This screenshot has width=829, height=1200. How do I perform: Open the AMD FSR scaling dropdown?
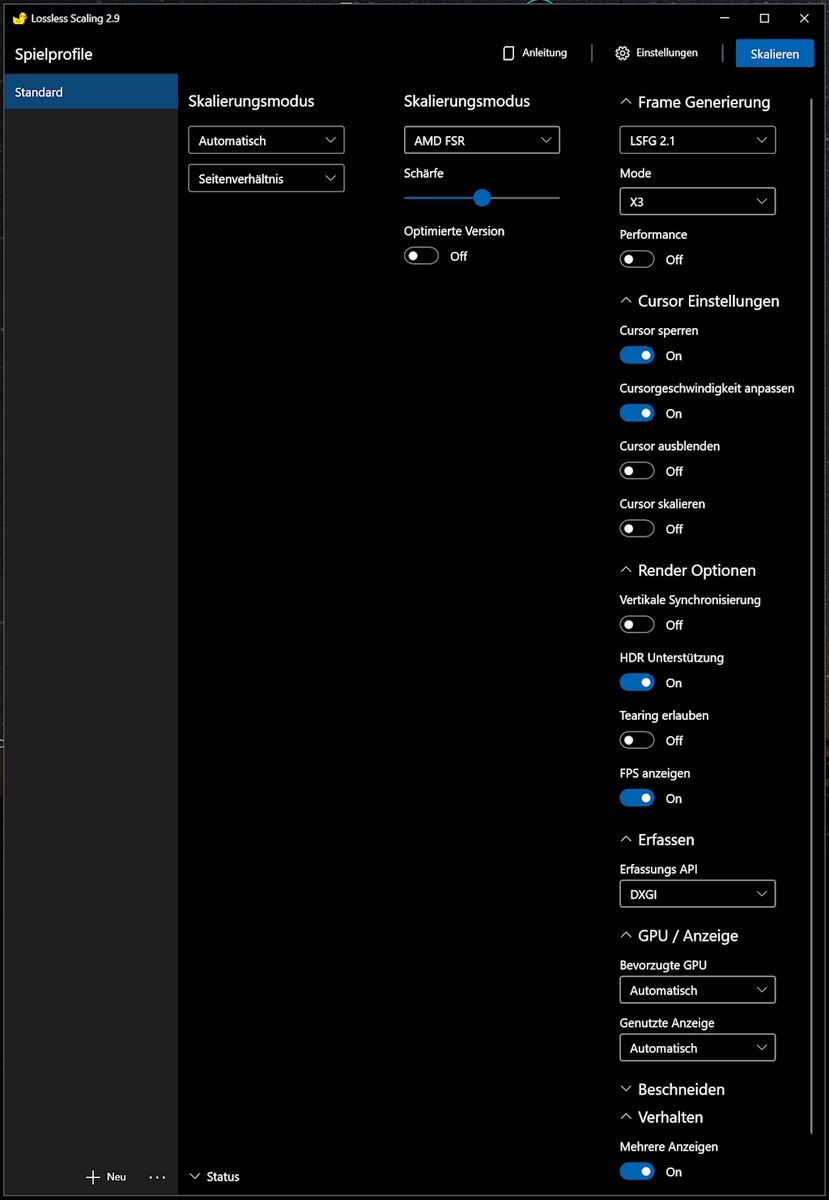pyautogui.click(x=482, y=140)
